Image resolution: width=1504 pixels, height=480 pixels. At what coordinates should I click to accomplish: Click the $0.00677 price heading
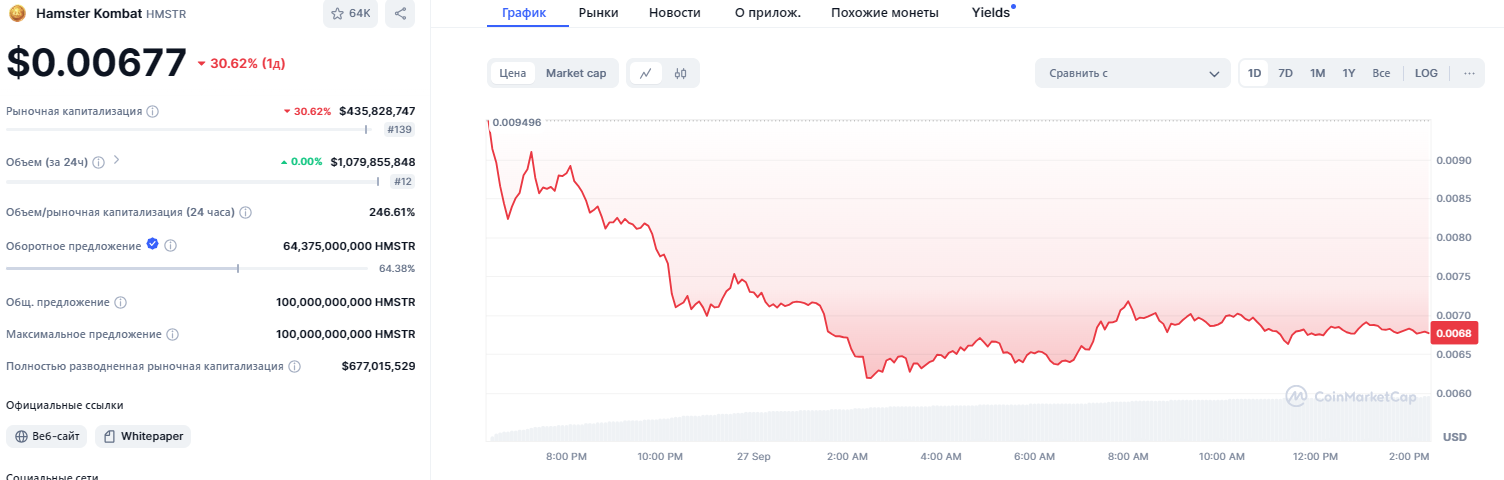click(97, 62)
